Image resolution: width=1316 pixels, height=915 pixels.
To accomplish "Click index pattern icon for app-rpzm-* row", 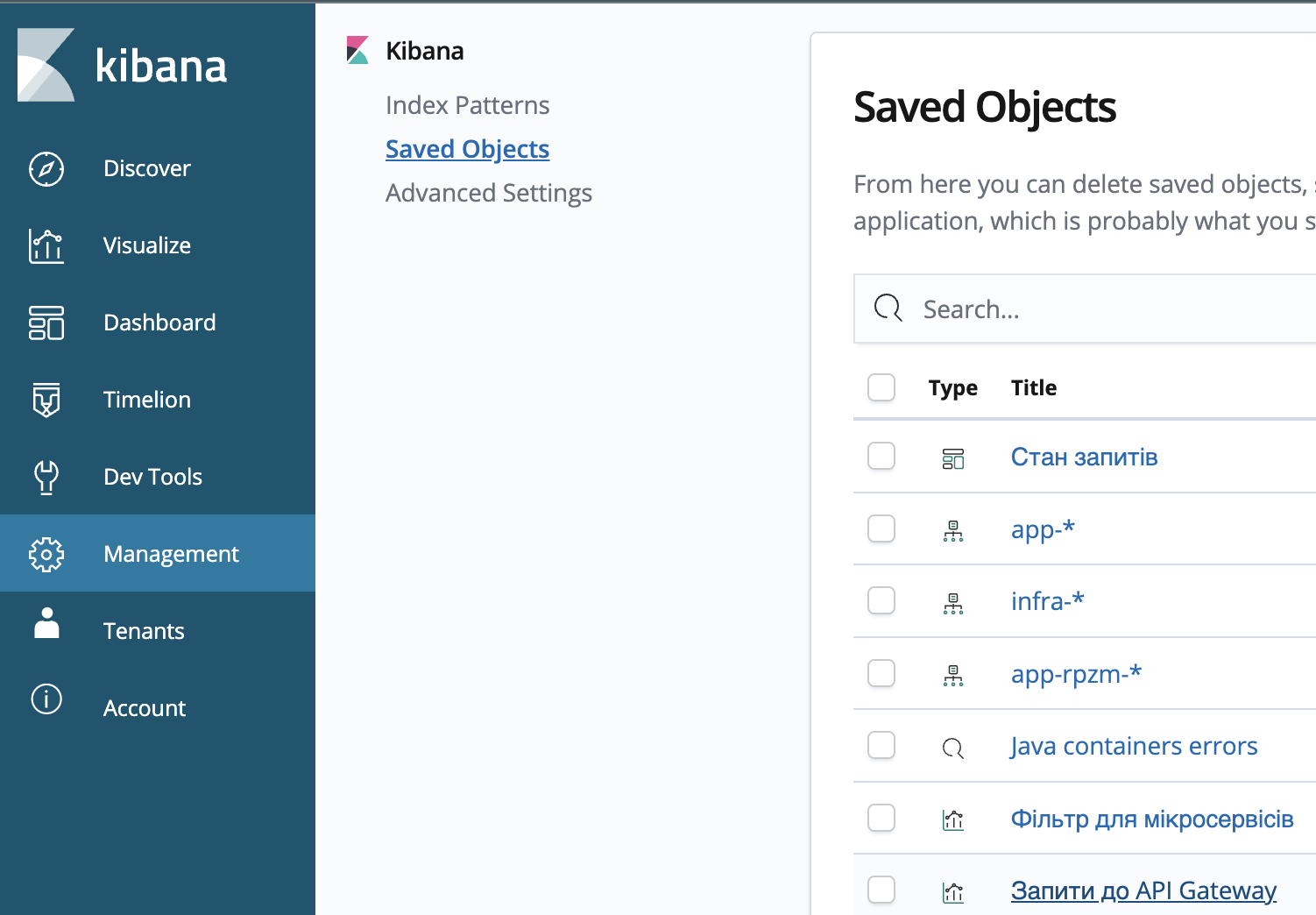I will tap(953, 676).
